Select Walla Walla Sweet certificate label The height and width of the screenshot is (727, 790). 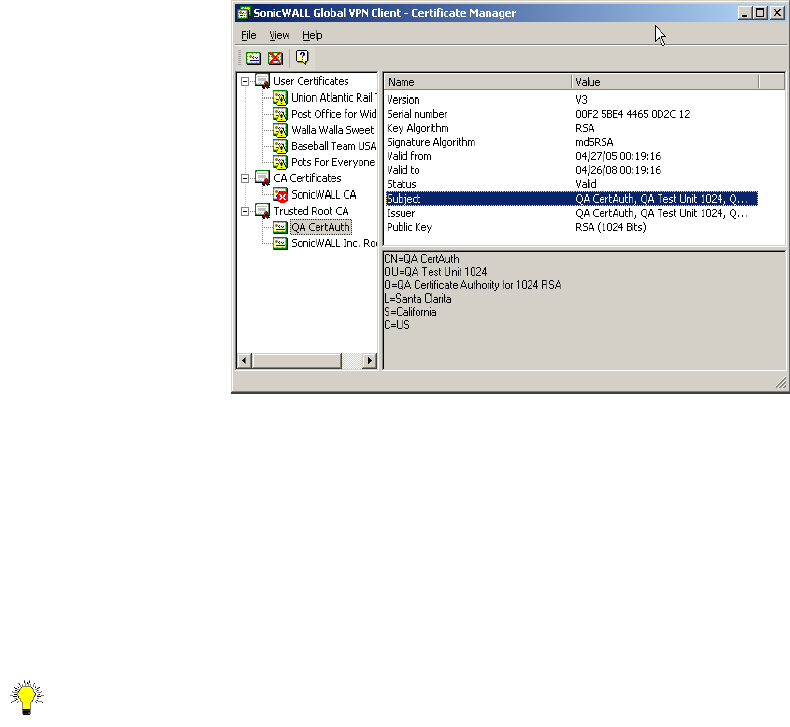(x=333, y=130)
